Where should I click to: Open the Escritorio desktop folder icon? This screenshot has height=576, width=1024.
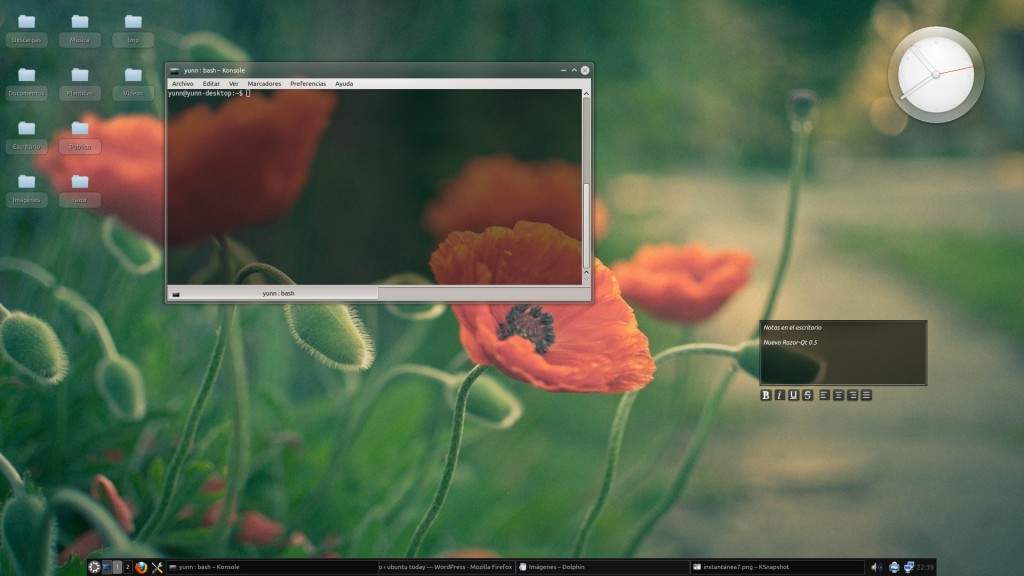26,136
